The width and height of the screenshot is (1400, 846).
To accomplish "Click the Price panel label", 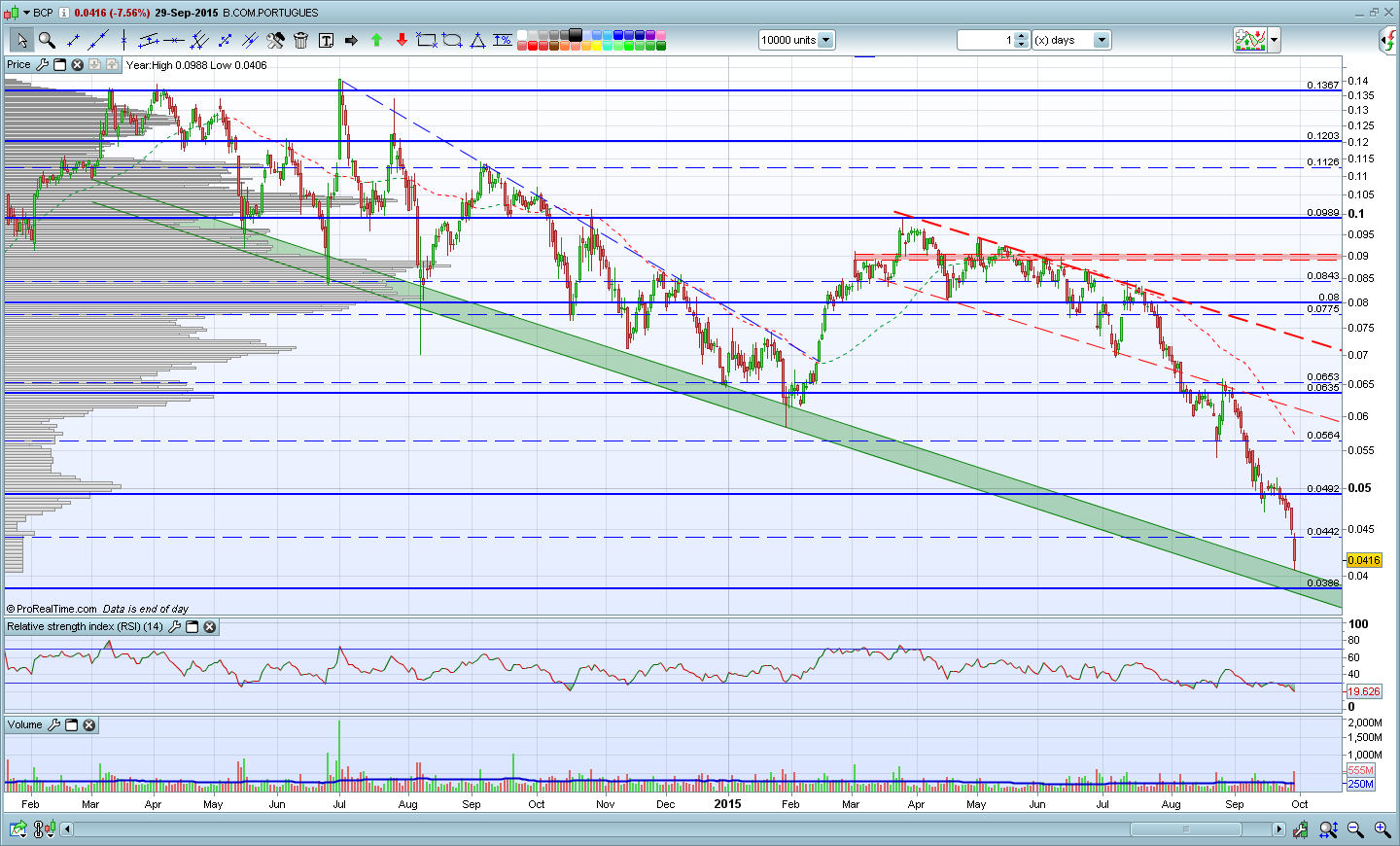I will click(18, 65).
